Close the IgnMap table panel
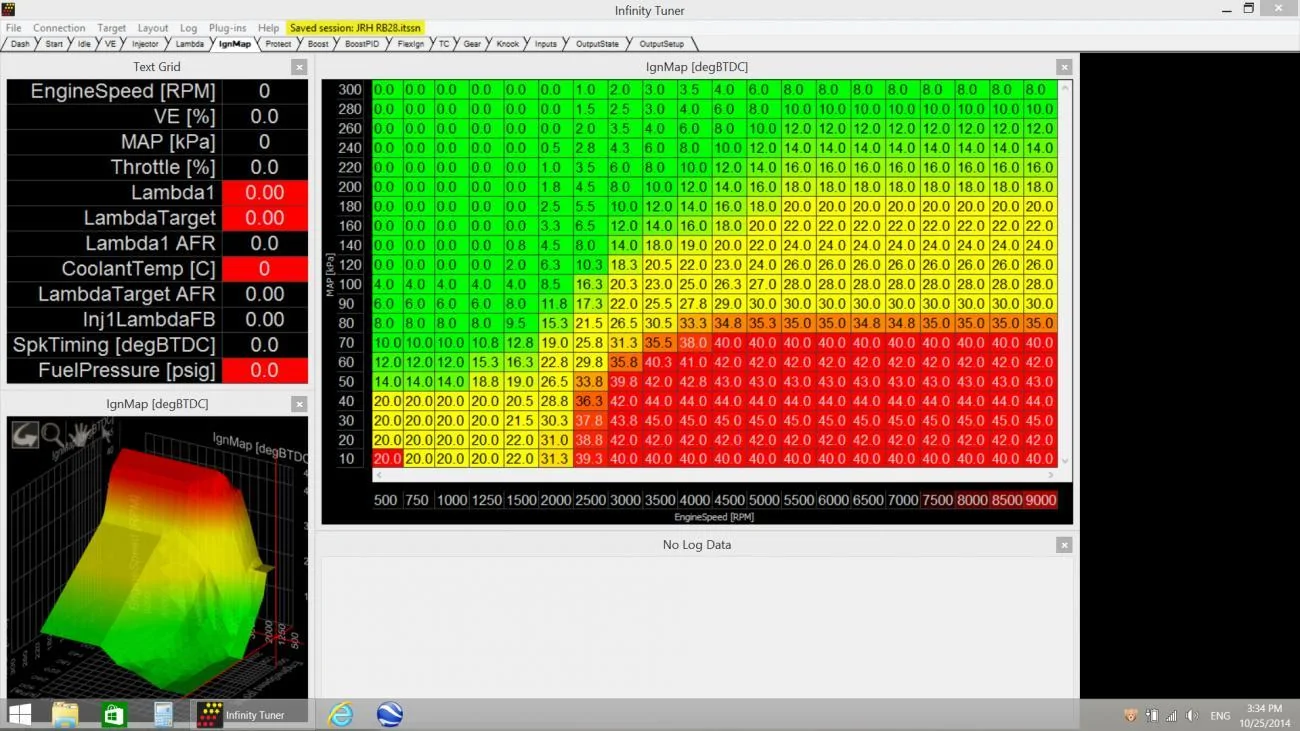The width and height of the screenshot is (1300, 731). 1064,67
